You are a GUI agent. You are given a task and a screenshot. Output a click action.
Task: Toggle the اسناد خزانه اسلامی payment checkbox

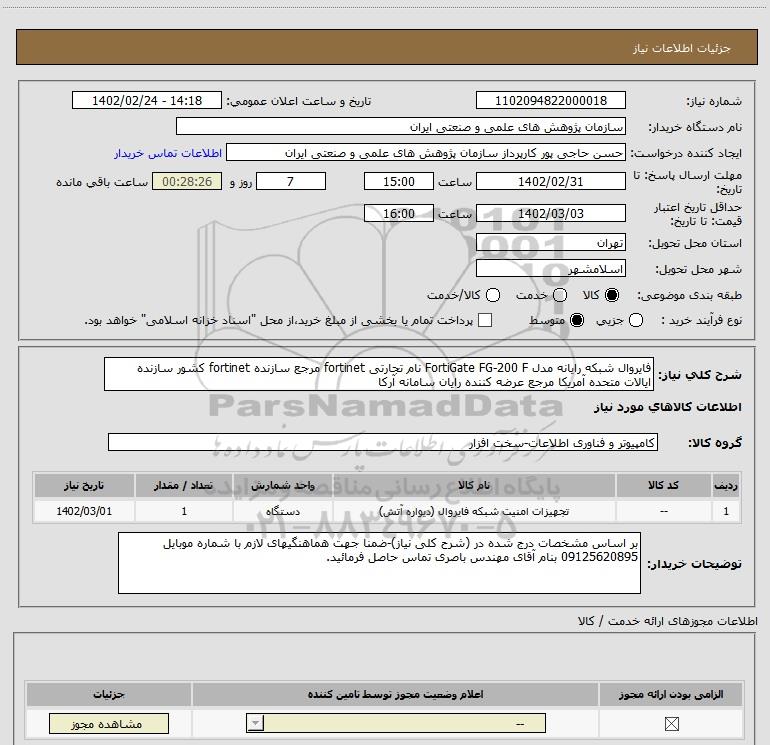coord(485,320)
